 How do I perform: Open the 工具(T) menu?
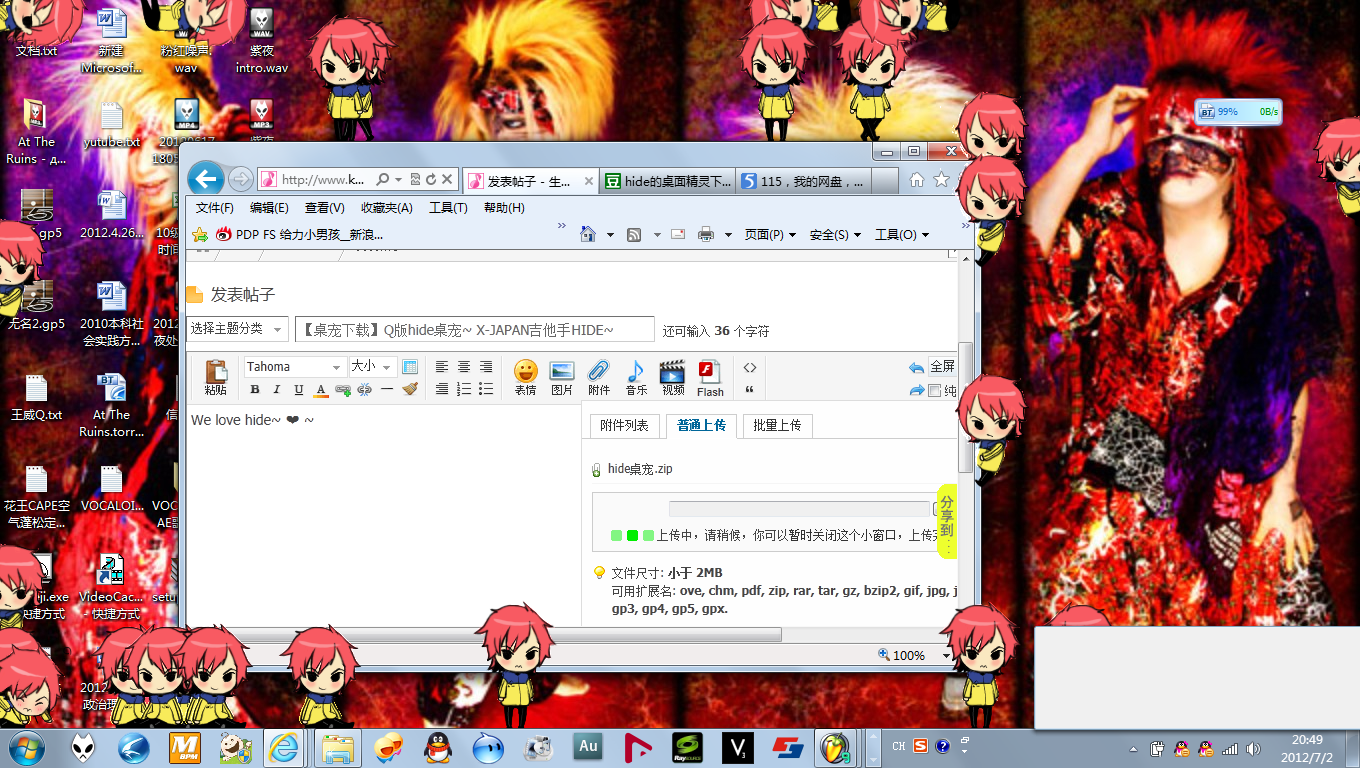[x=448, y=208]
